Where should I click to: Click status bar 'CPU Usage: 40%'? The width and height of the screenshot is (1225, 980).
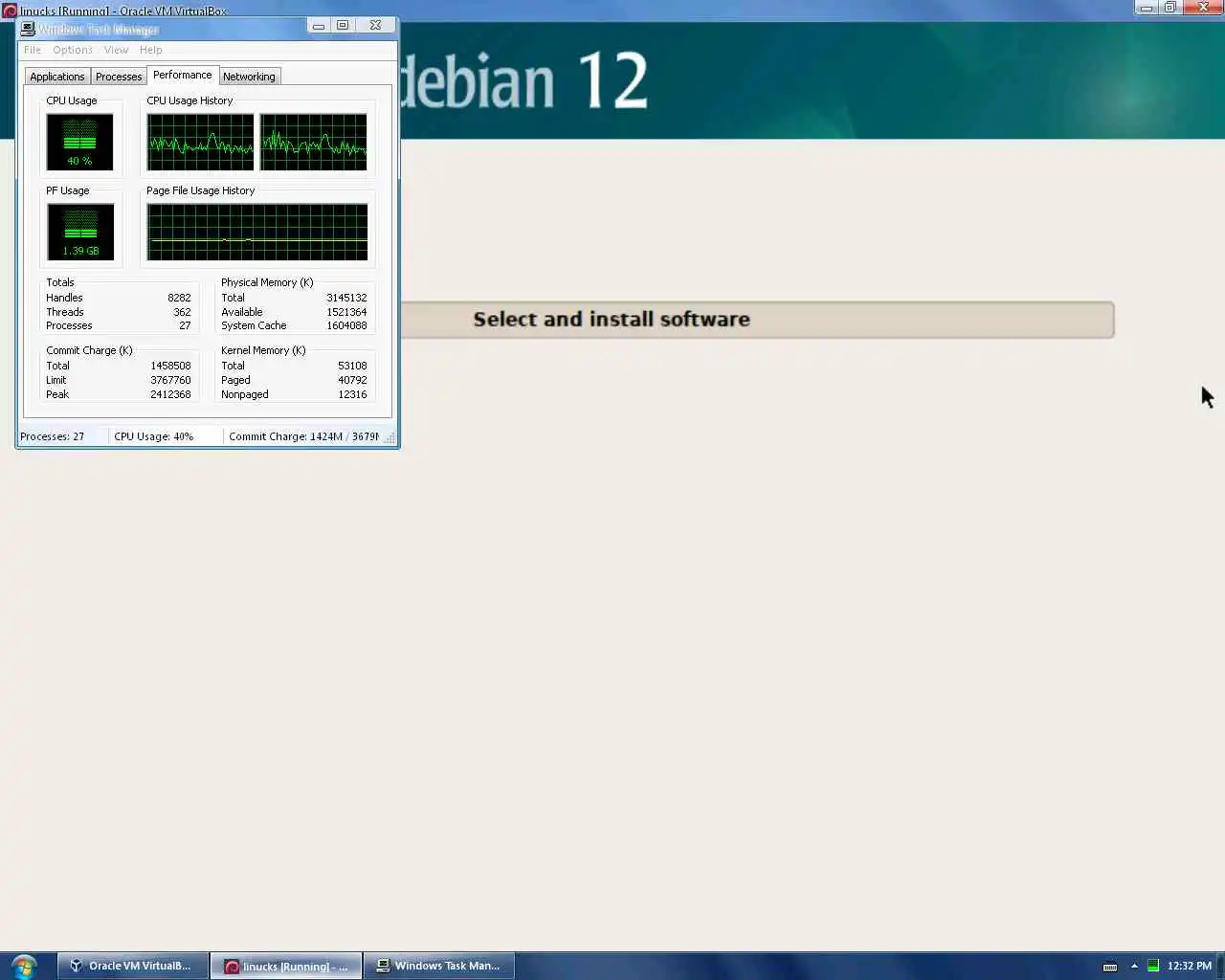tap(154, 436)
